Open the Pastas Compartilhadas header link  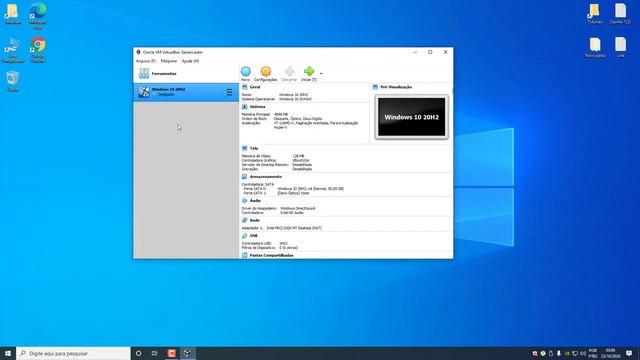tap(271, 256)
